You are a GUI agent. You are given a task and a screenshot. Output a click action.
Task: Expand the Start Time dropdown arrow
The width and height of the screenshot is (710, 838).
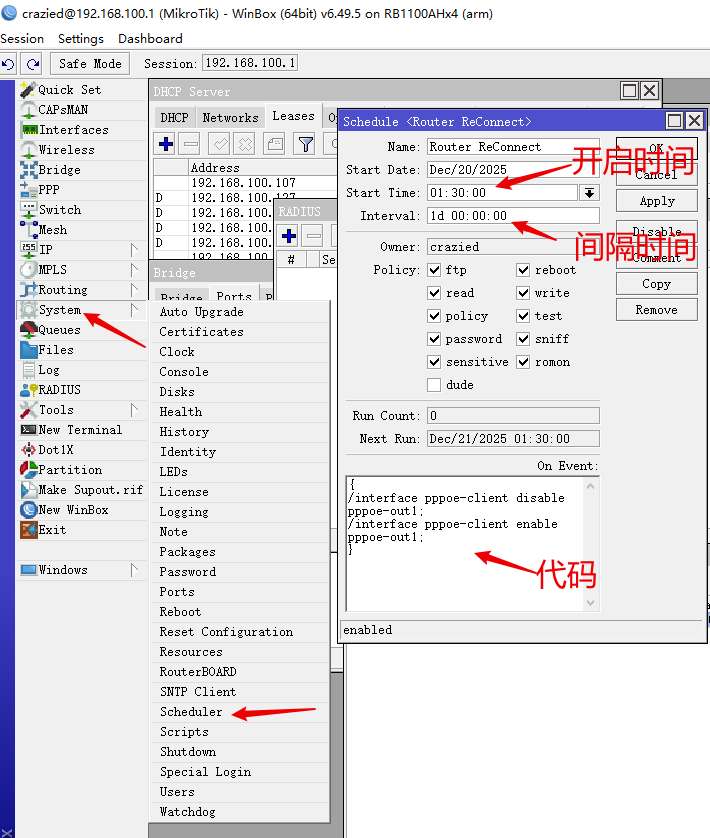click(x=590, y=193)
